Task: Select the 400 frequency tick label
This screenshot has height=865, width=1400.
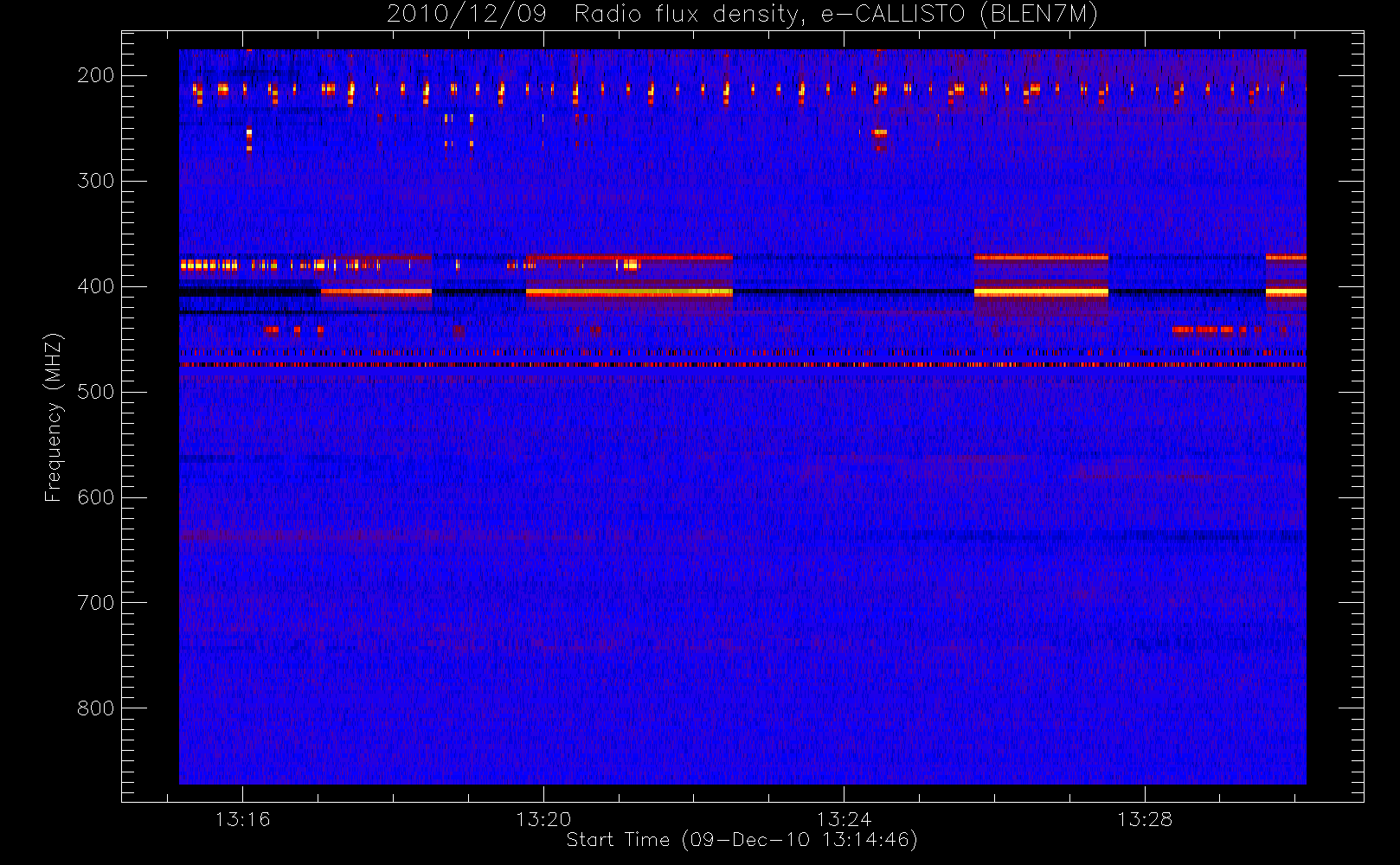Action: [x=96, y=286]
